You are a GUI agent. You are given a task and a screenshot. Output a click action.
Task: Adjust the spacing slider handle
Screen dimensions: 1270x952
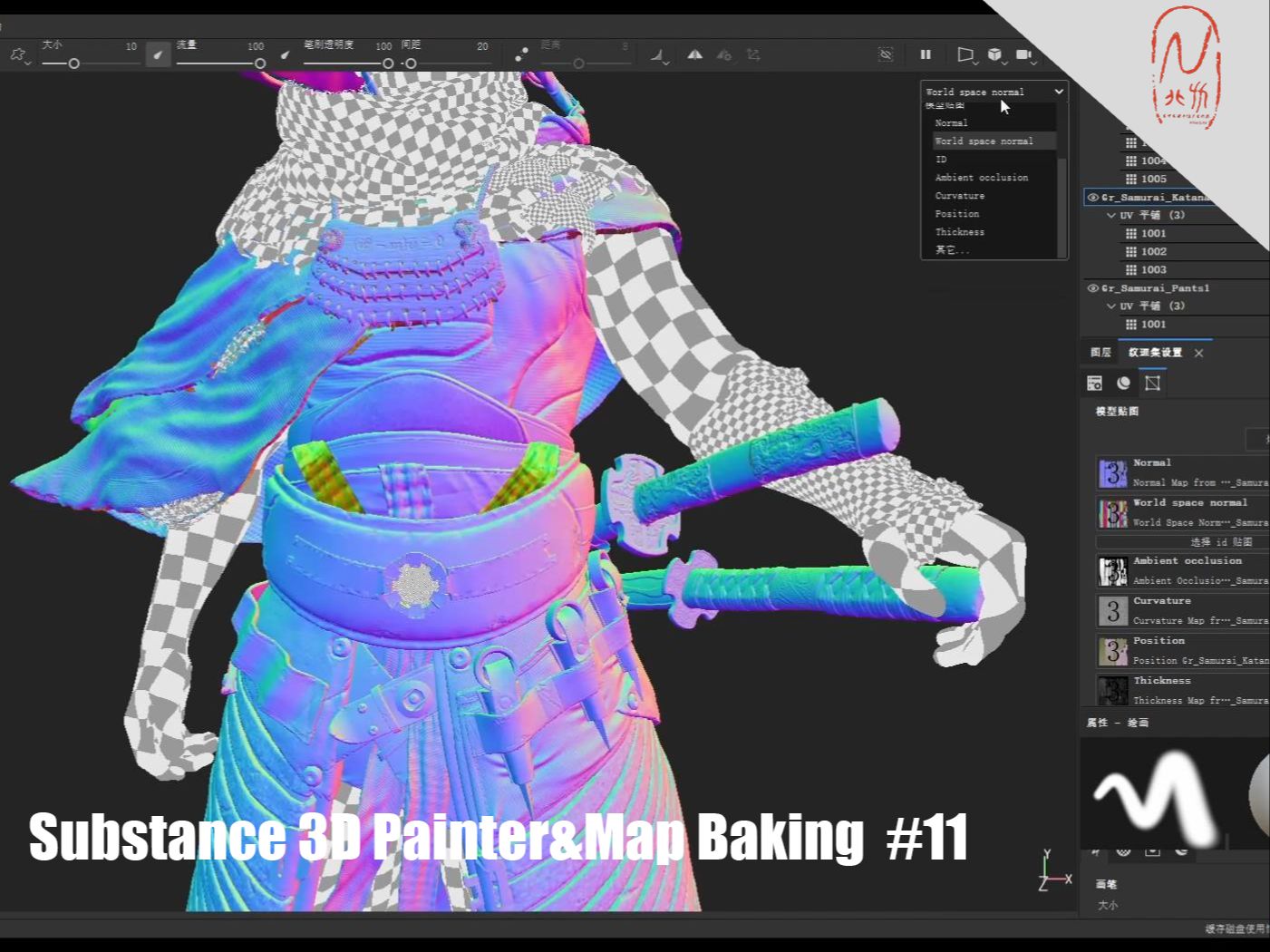coord(411,63)
